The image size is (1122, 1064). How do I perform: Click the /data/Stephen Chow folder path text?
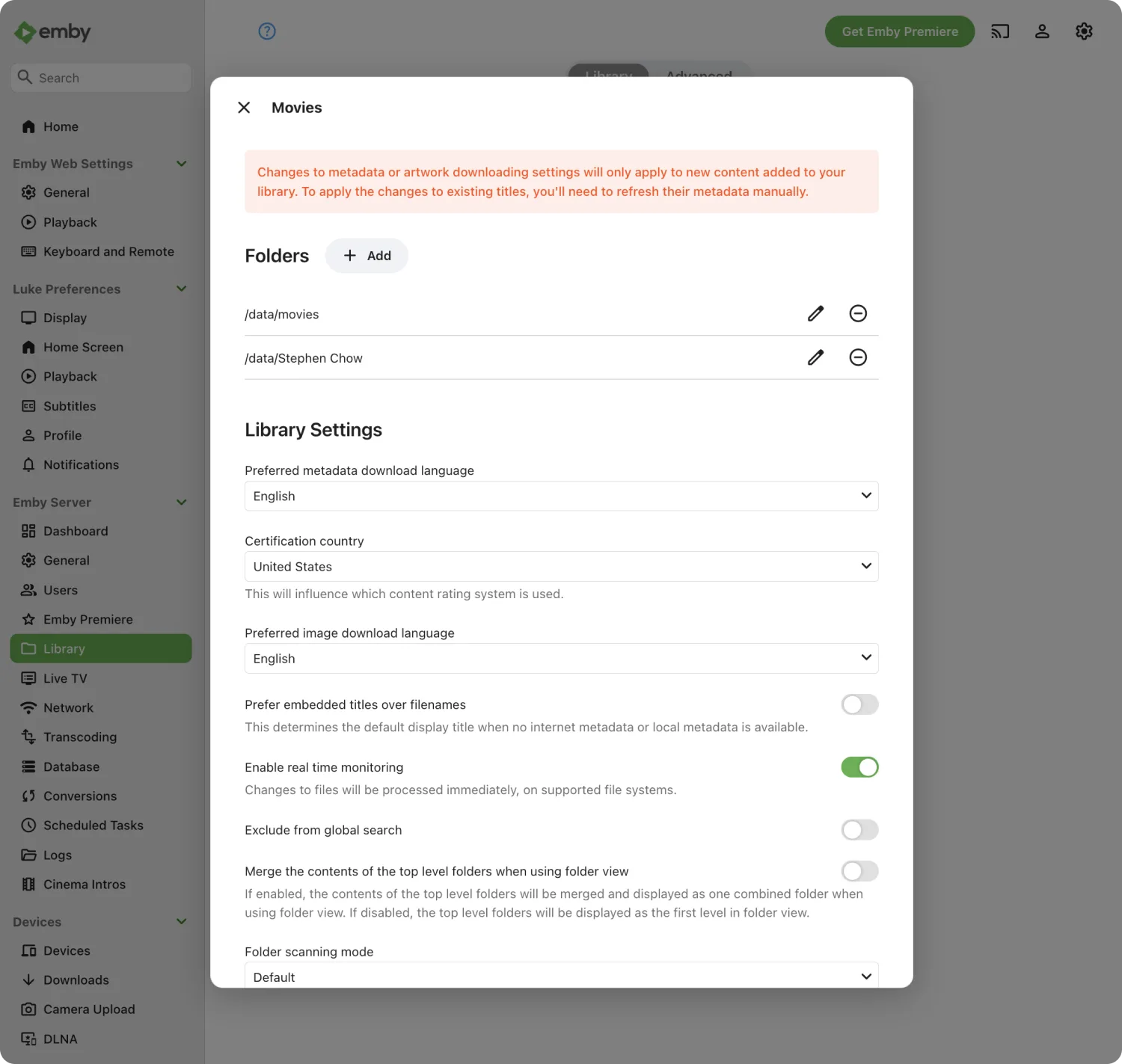[x=304, y=359]
